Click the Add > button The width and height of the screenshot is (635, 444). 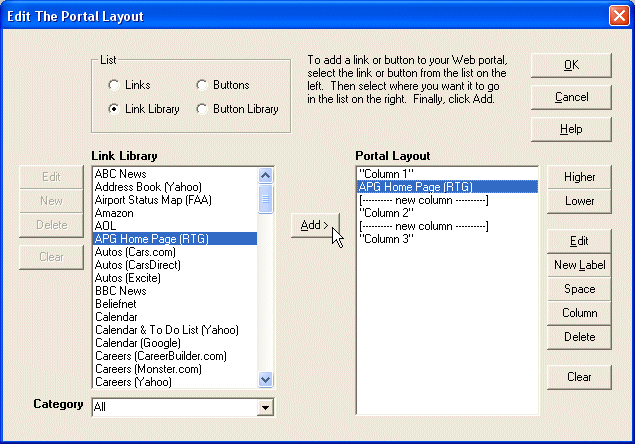point(314,225)
